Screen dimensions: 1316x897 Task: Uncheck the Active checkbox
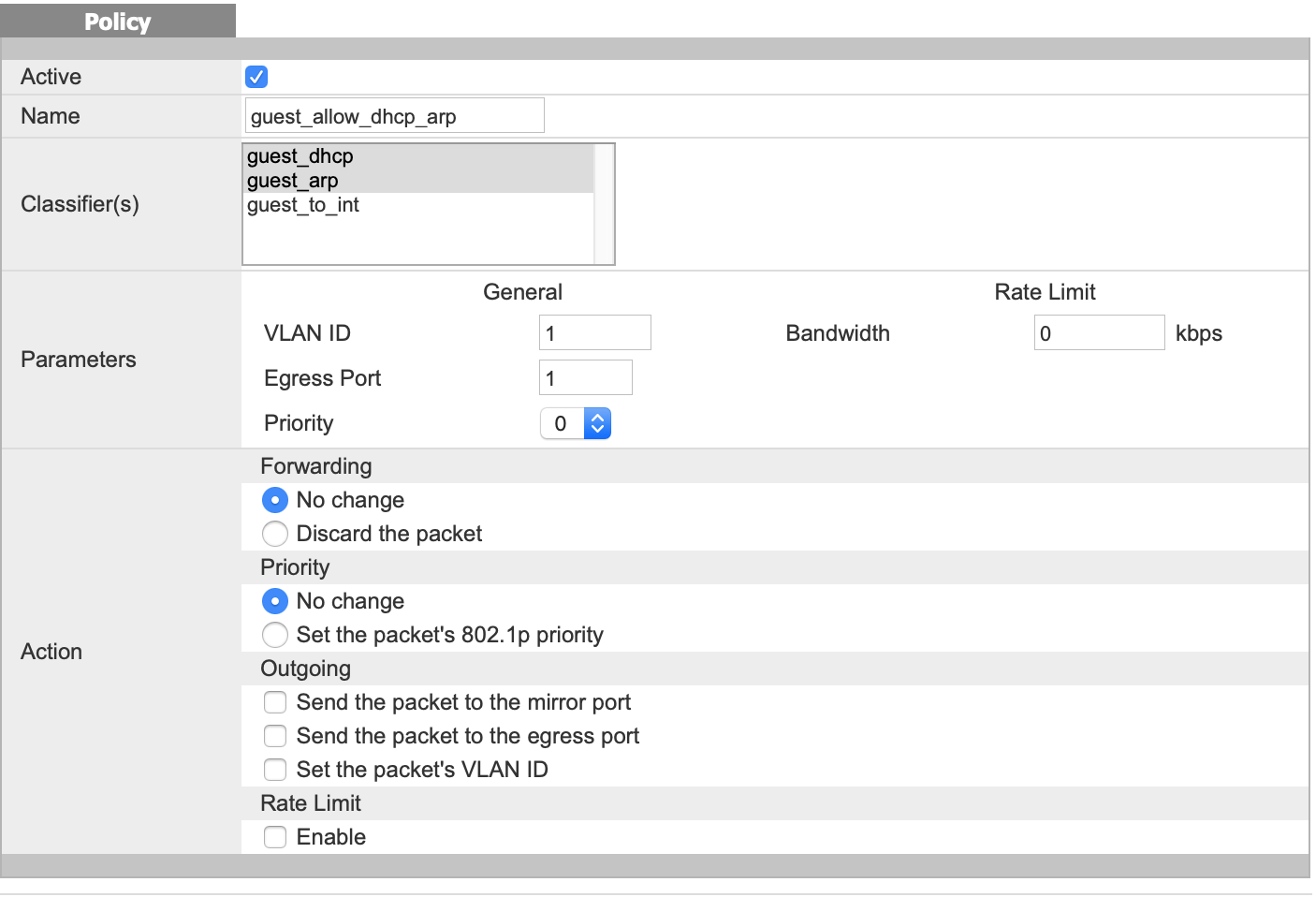click(256, 77)
